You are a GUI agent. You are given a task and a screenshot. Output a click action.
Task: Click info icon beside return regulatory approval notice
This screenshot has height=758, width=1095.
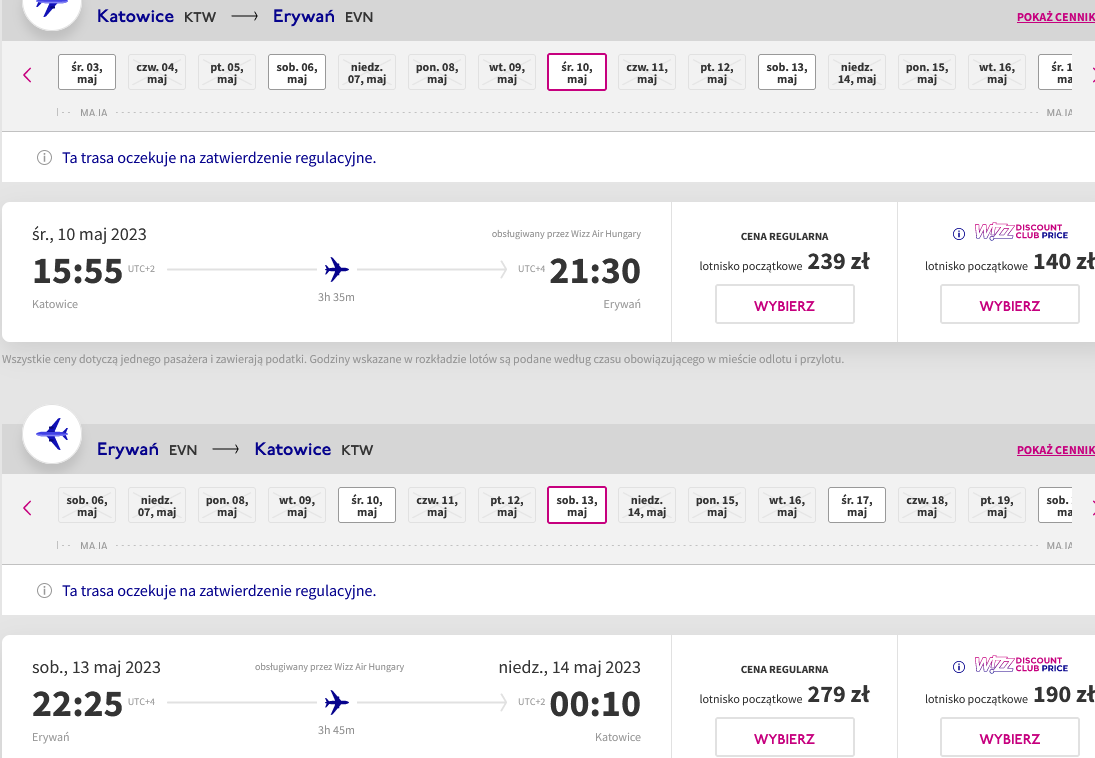click(44, 591)
